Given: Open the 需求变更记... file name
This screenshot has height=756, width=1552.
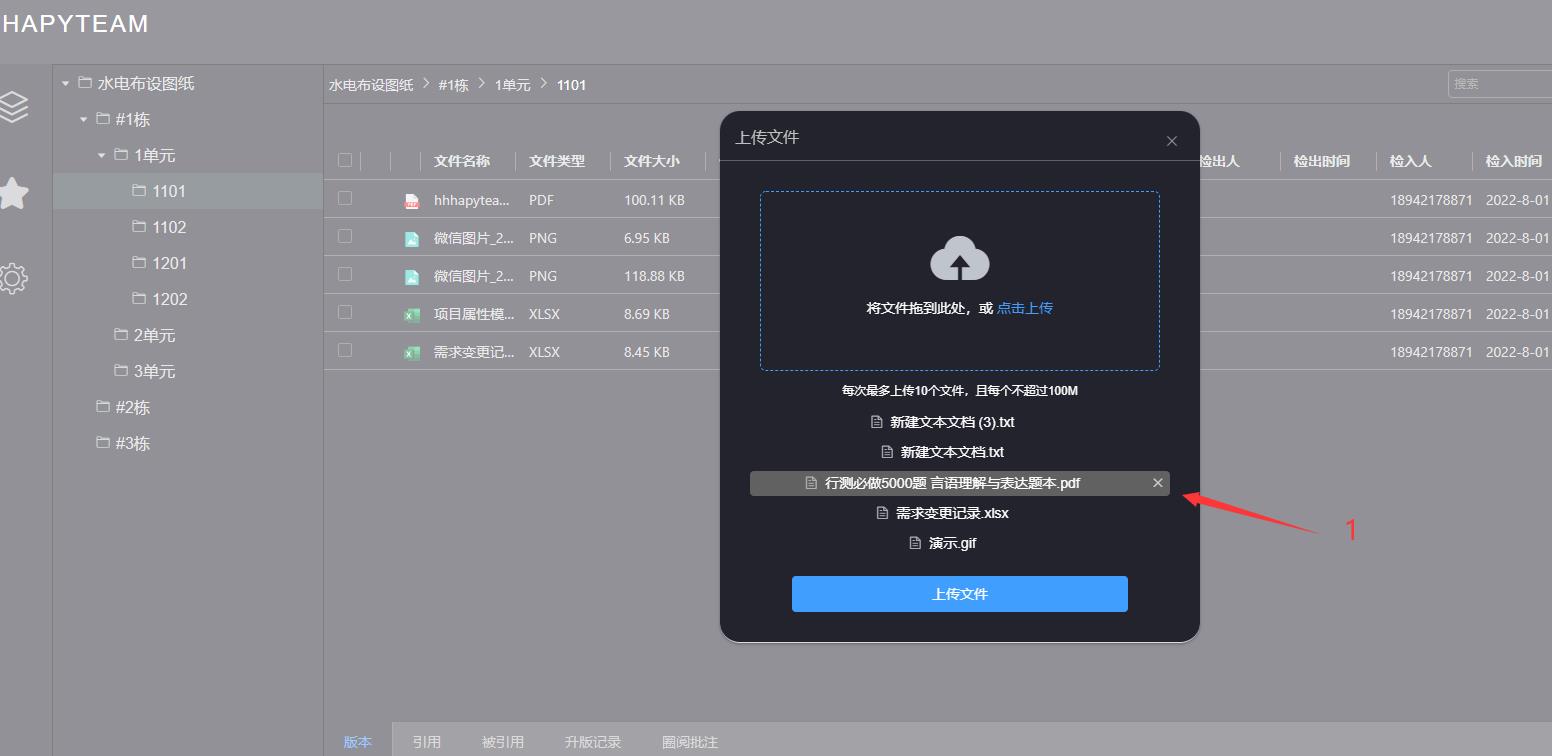Looking at the screenshot, I should tap(474, 352).
